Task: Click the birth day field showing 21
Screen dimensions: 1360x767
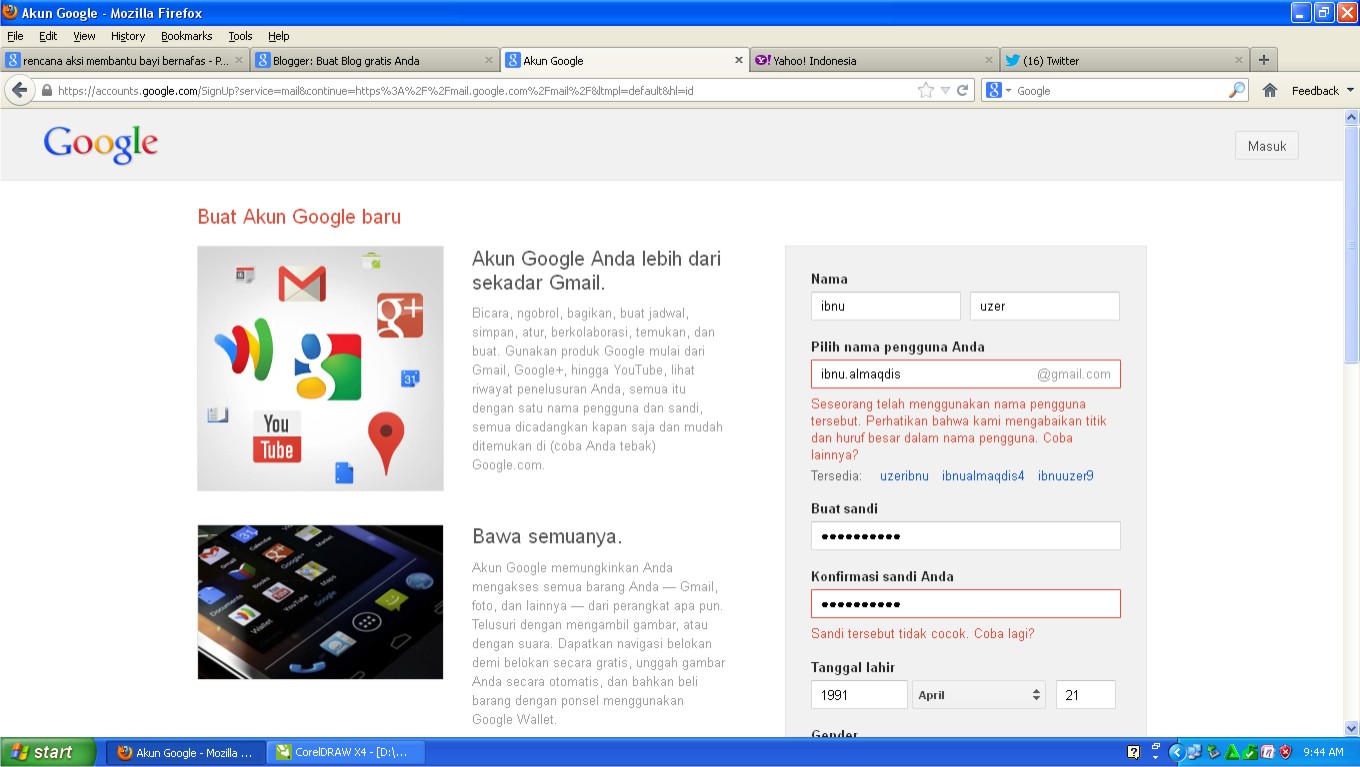Action: 1086,695
